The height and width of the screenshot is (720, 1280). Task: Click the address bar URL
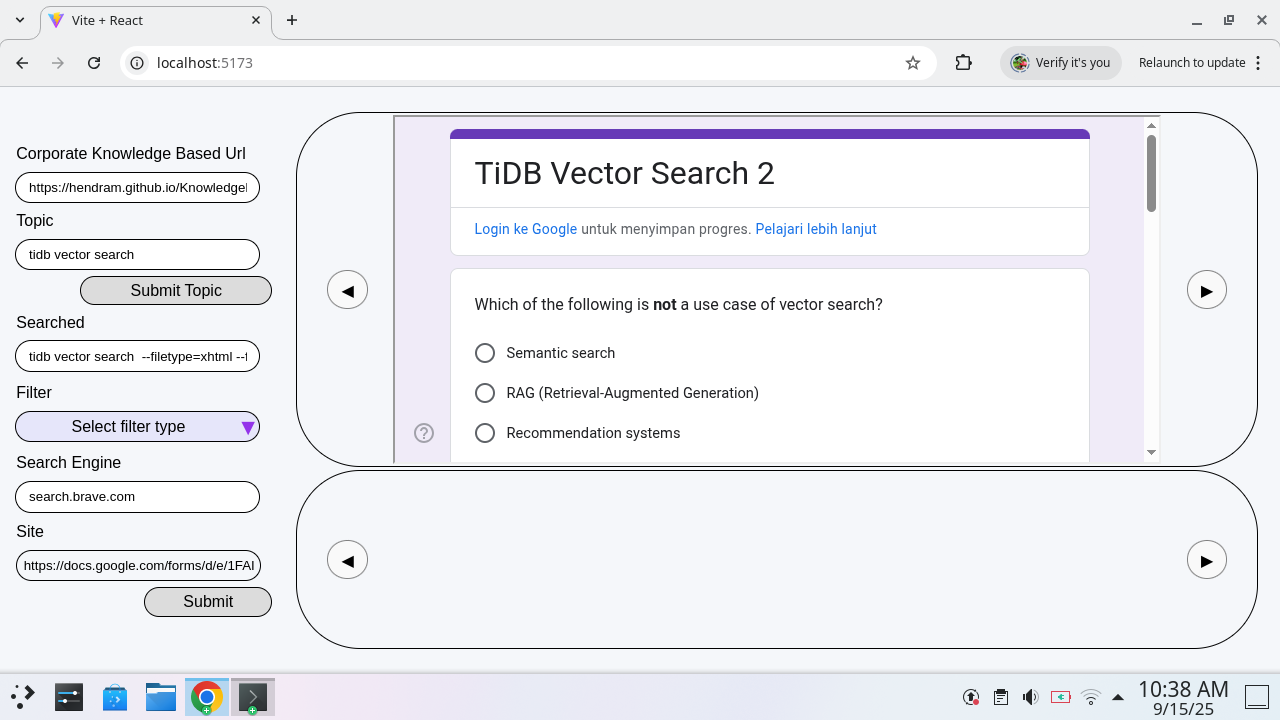coord(205,63)
